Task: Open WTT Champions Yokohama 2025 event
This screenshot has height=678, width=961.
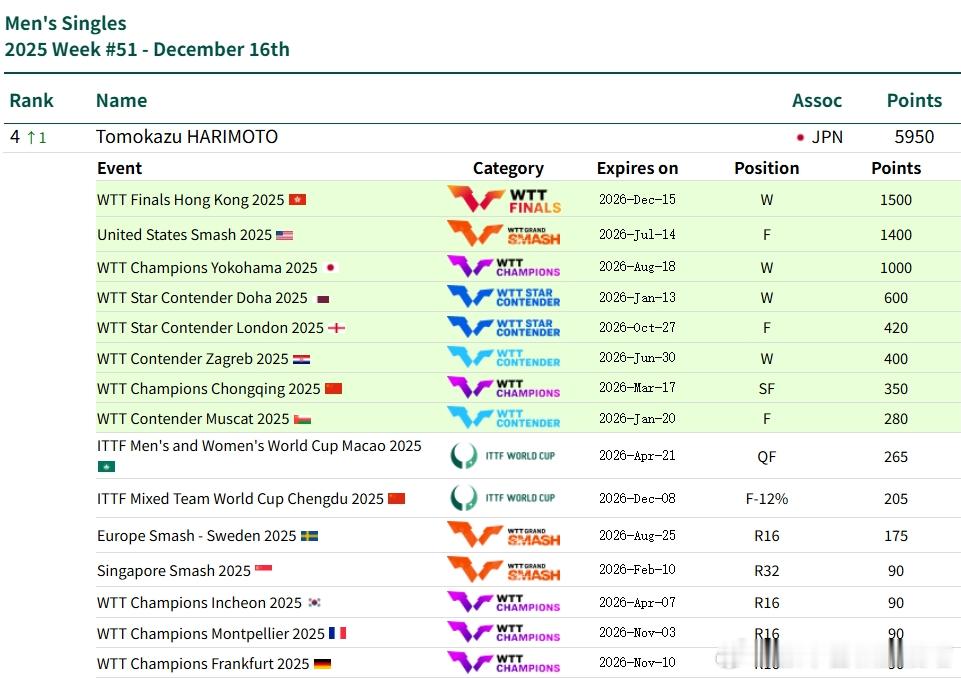Action: (x=207, y=268)
